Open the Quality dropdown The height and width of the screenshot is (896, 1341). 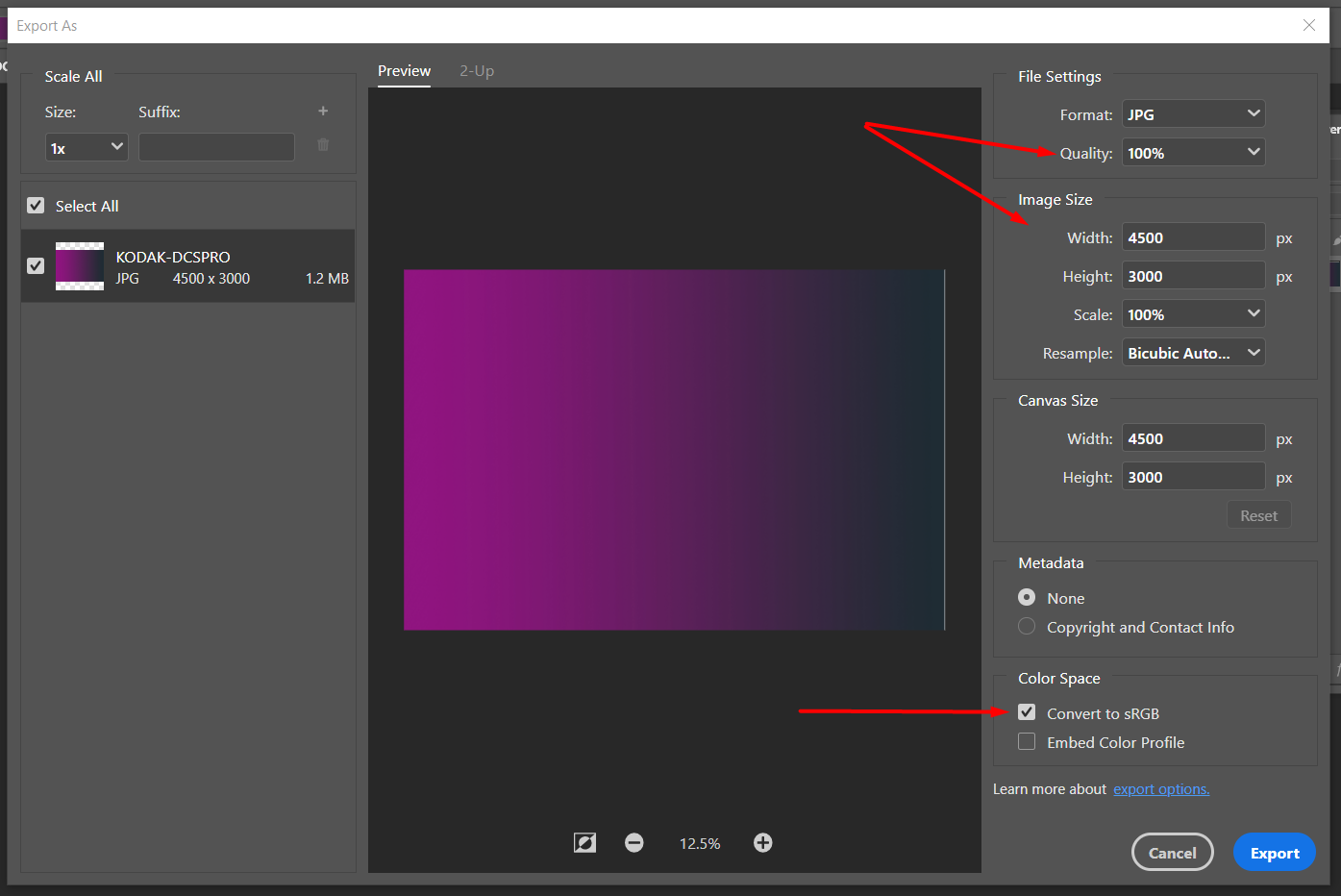1193,151
